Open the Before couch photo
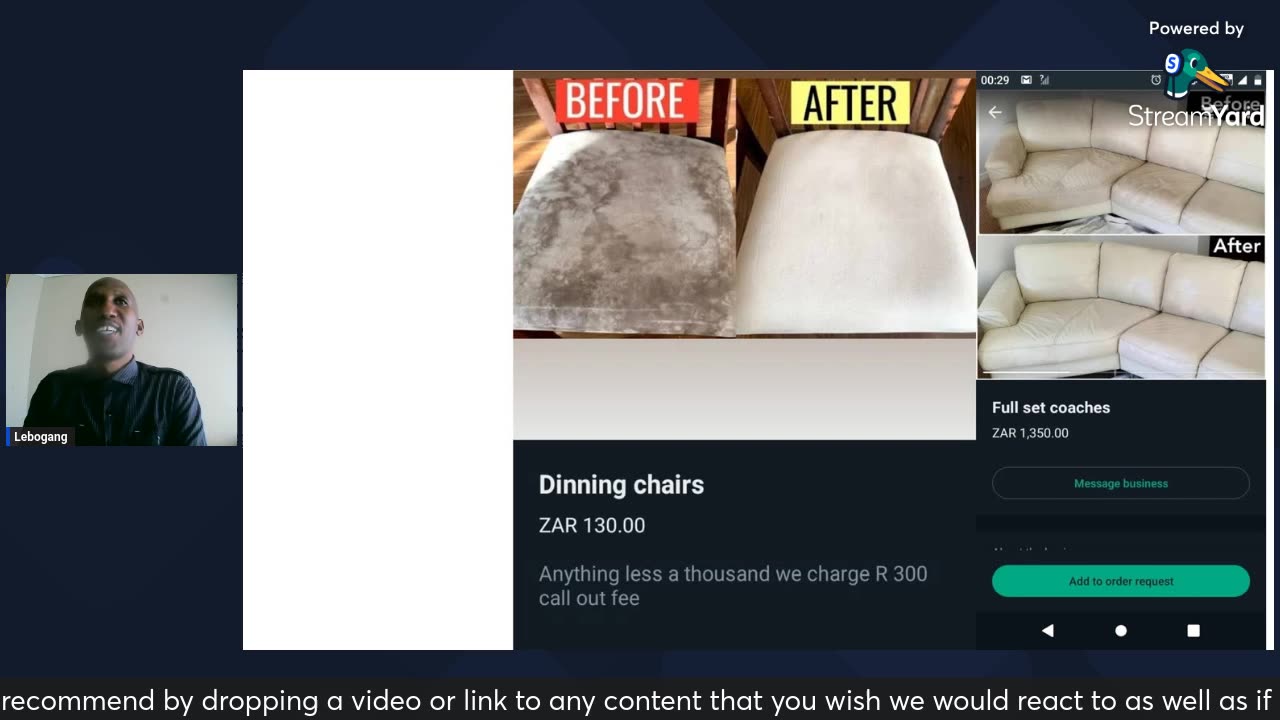Viewport: 1280px width, 720px height. pyautogui.click(x=1121, y=162)
